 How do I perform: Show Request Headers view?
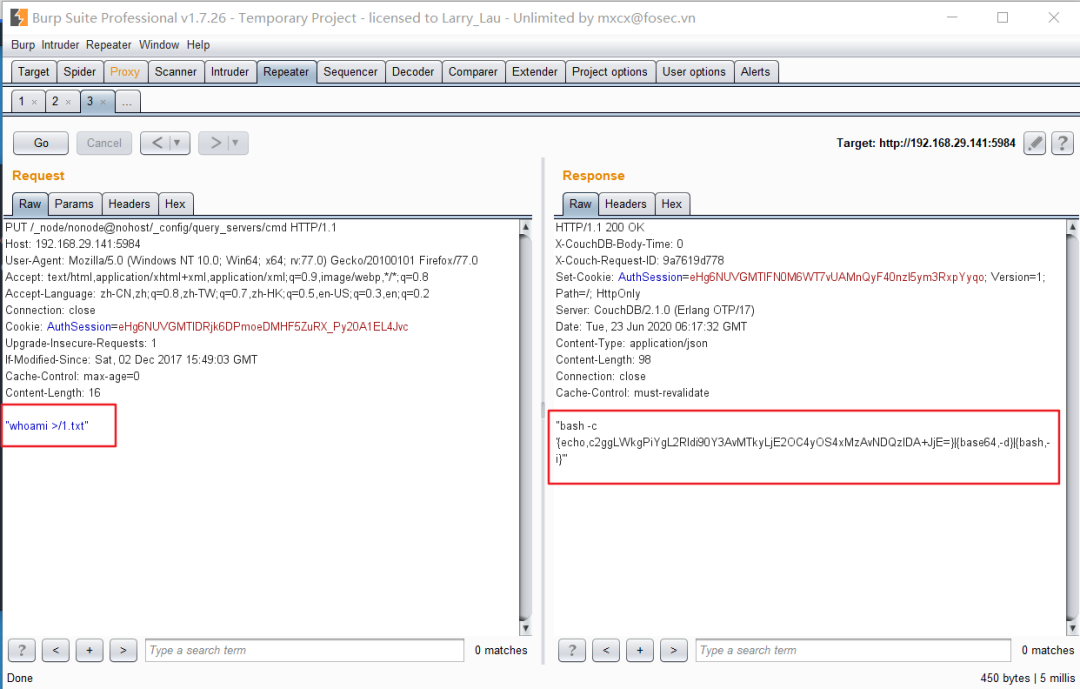click(x=129, y=204)
